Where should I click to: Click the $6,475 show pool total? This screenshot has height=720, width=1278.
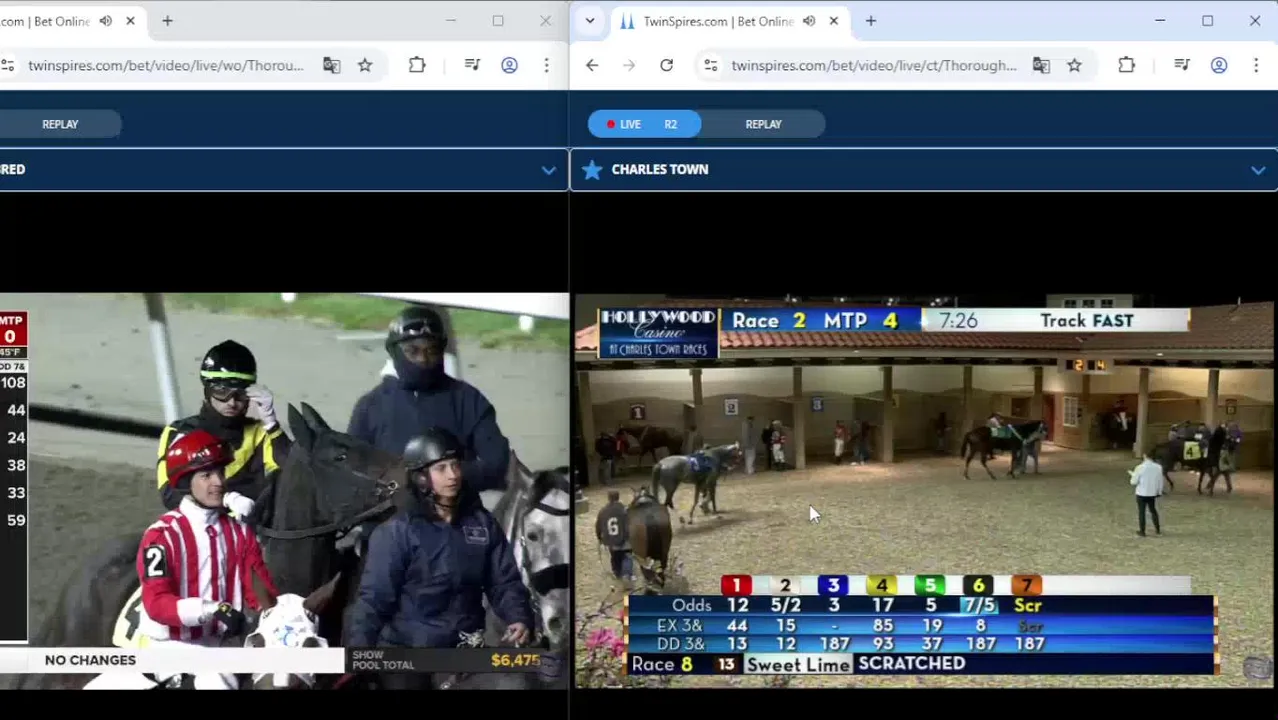tap(515, 660)
